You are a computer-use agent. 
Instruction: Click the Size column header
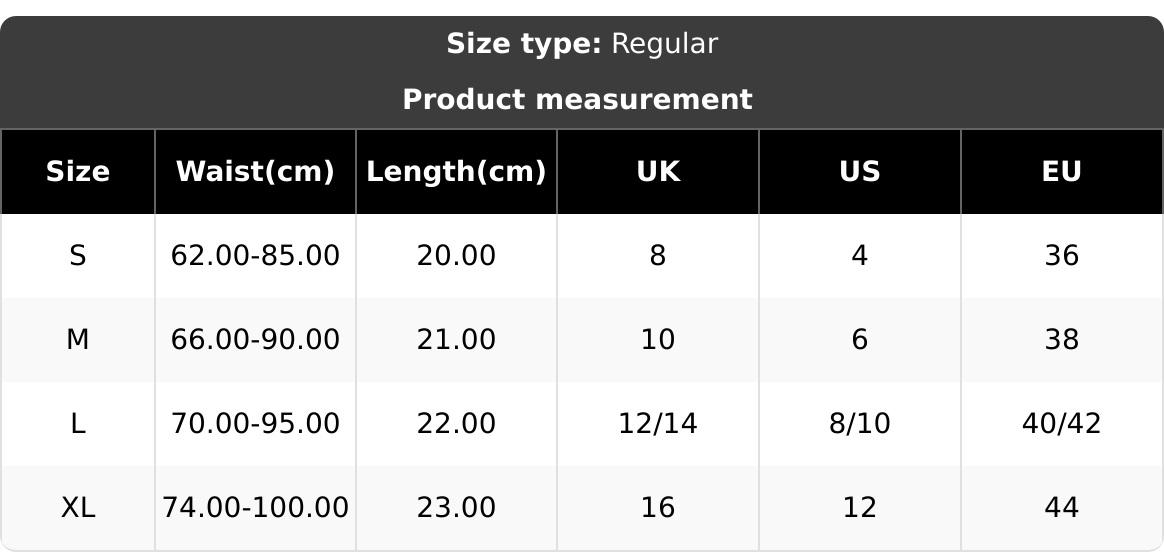pyautogui.click(x=78, y=172)
